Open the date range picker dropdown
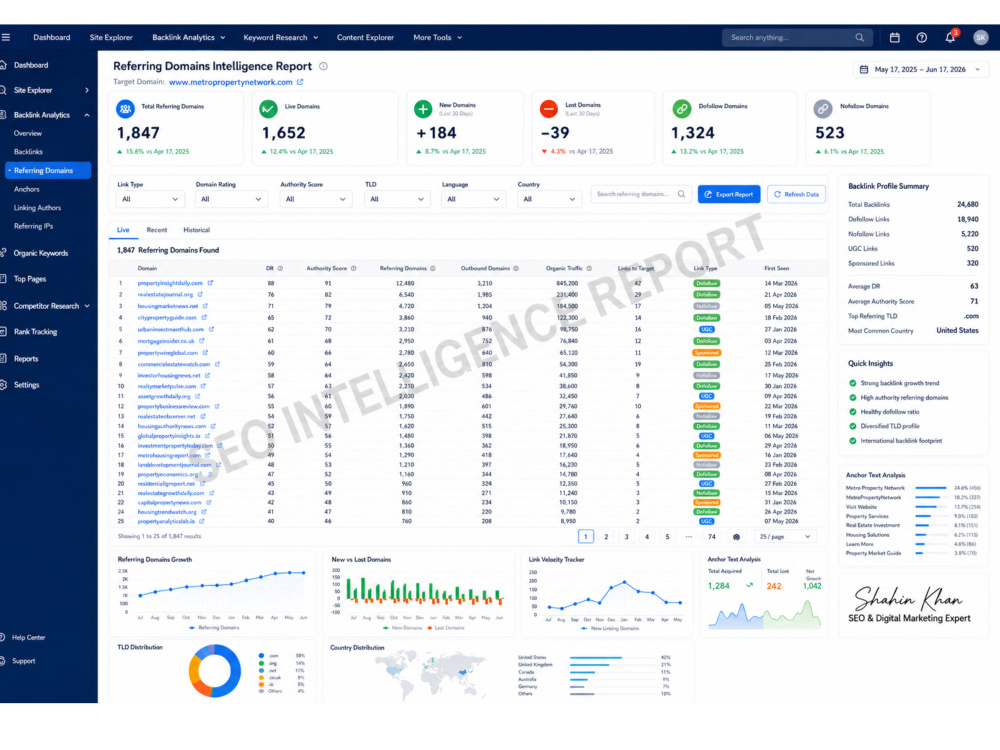The height and width of the screenshot is (750, 1000). coord(920,70)
